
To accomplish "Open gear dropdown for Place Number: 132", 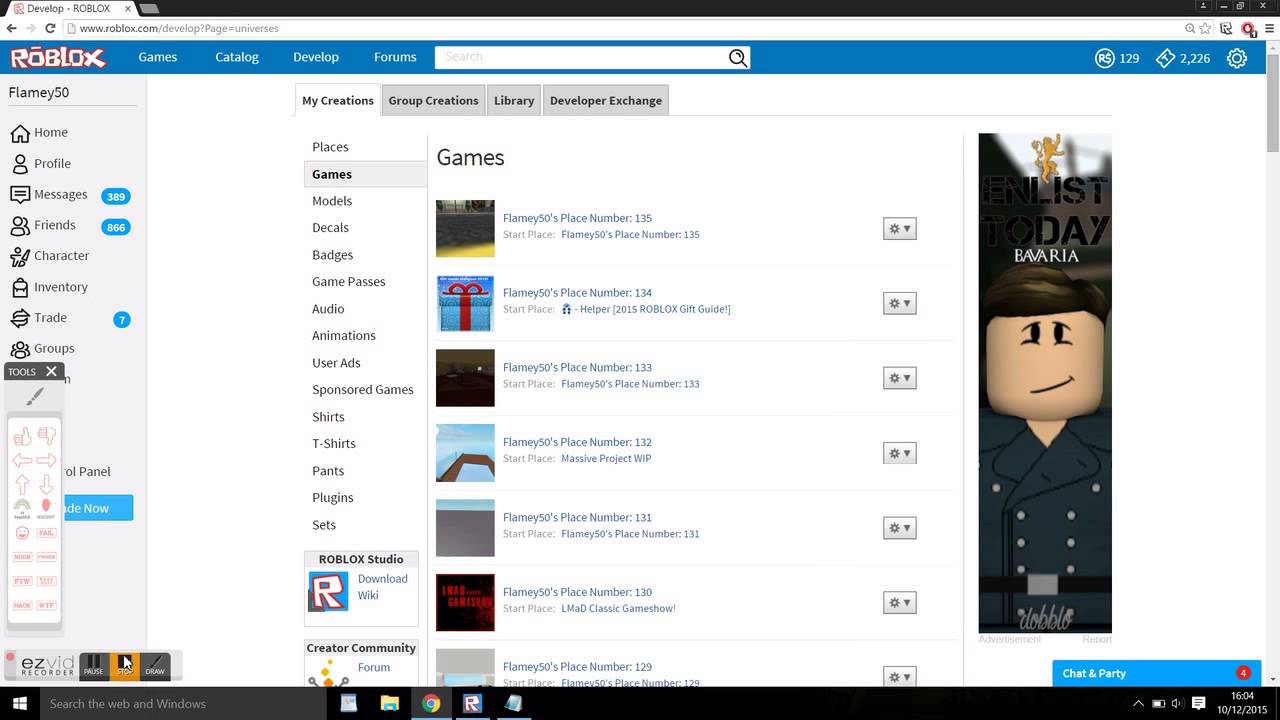I will [899, 453].
